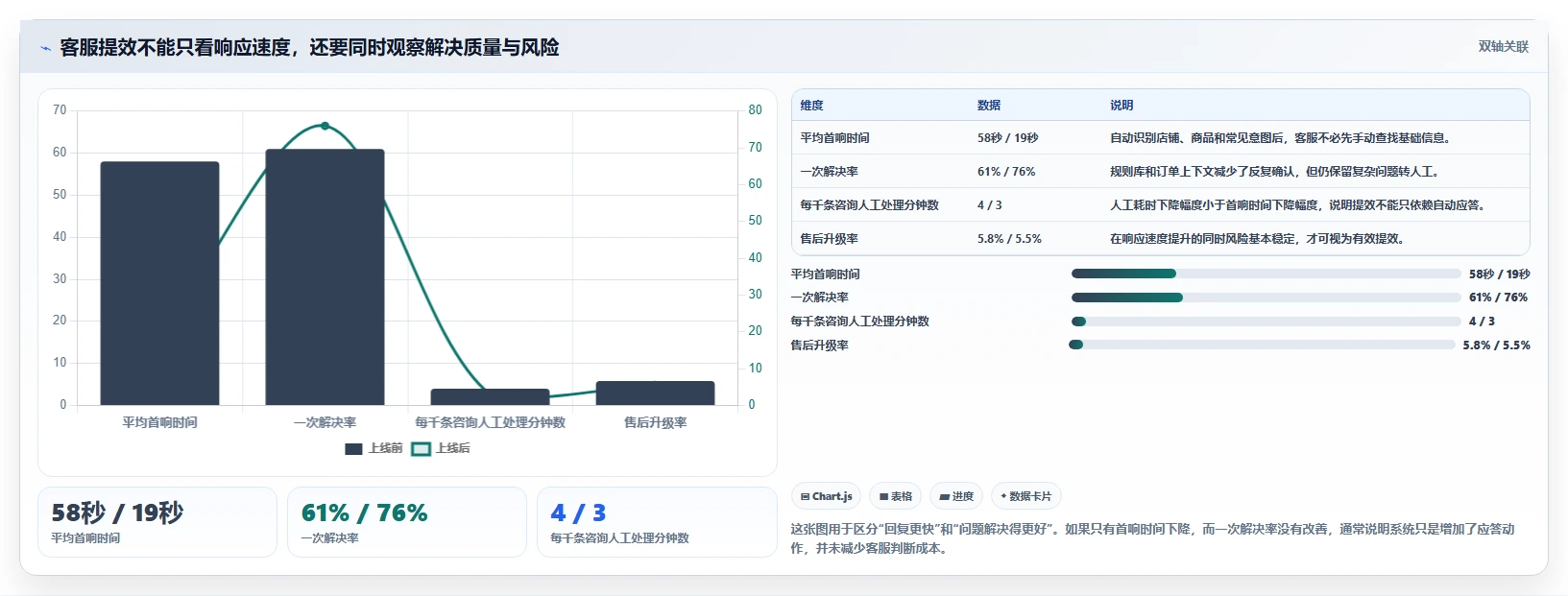Click the 双轴关联 label in the header
Screen dimensions: 1568x596
[x=1504, y=47]
